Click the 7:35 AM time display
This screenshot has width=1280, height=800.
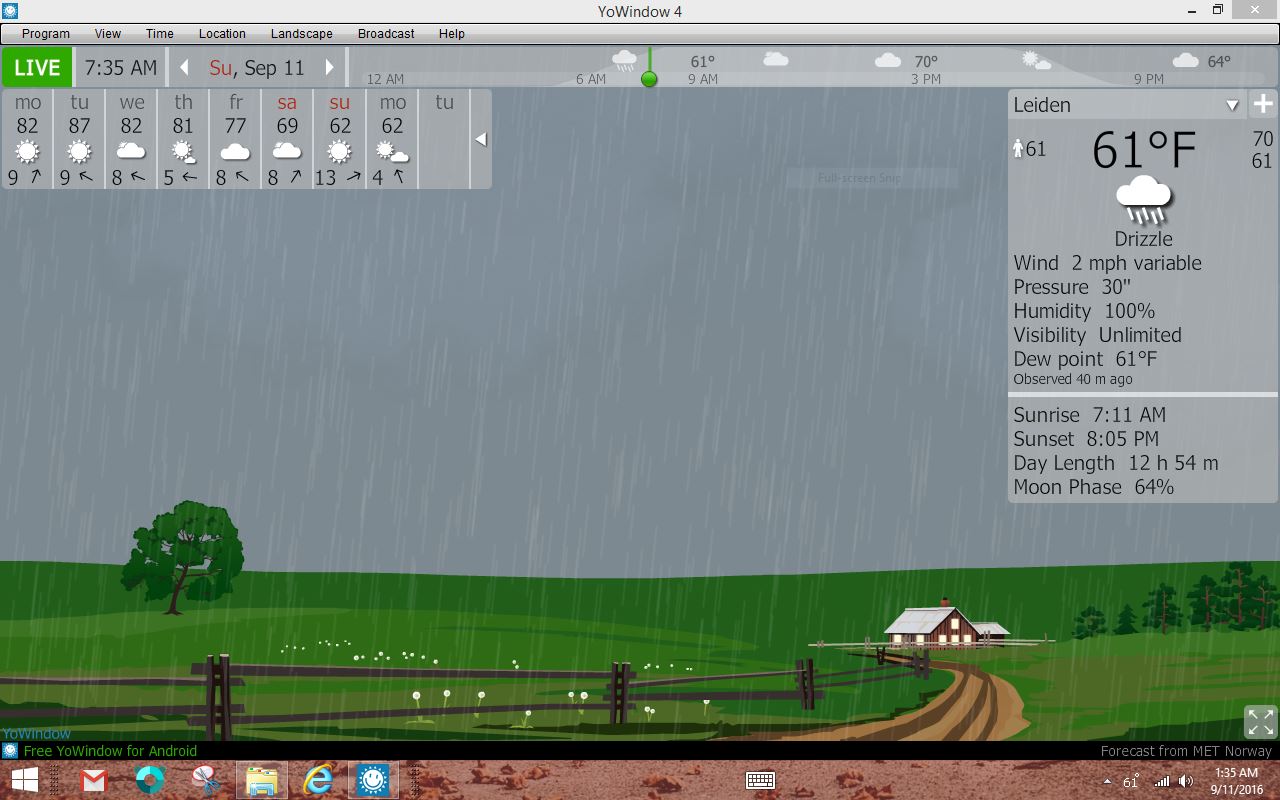click(x=121, y=68)
